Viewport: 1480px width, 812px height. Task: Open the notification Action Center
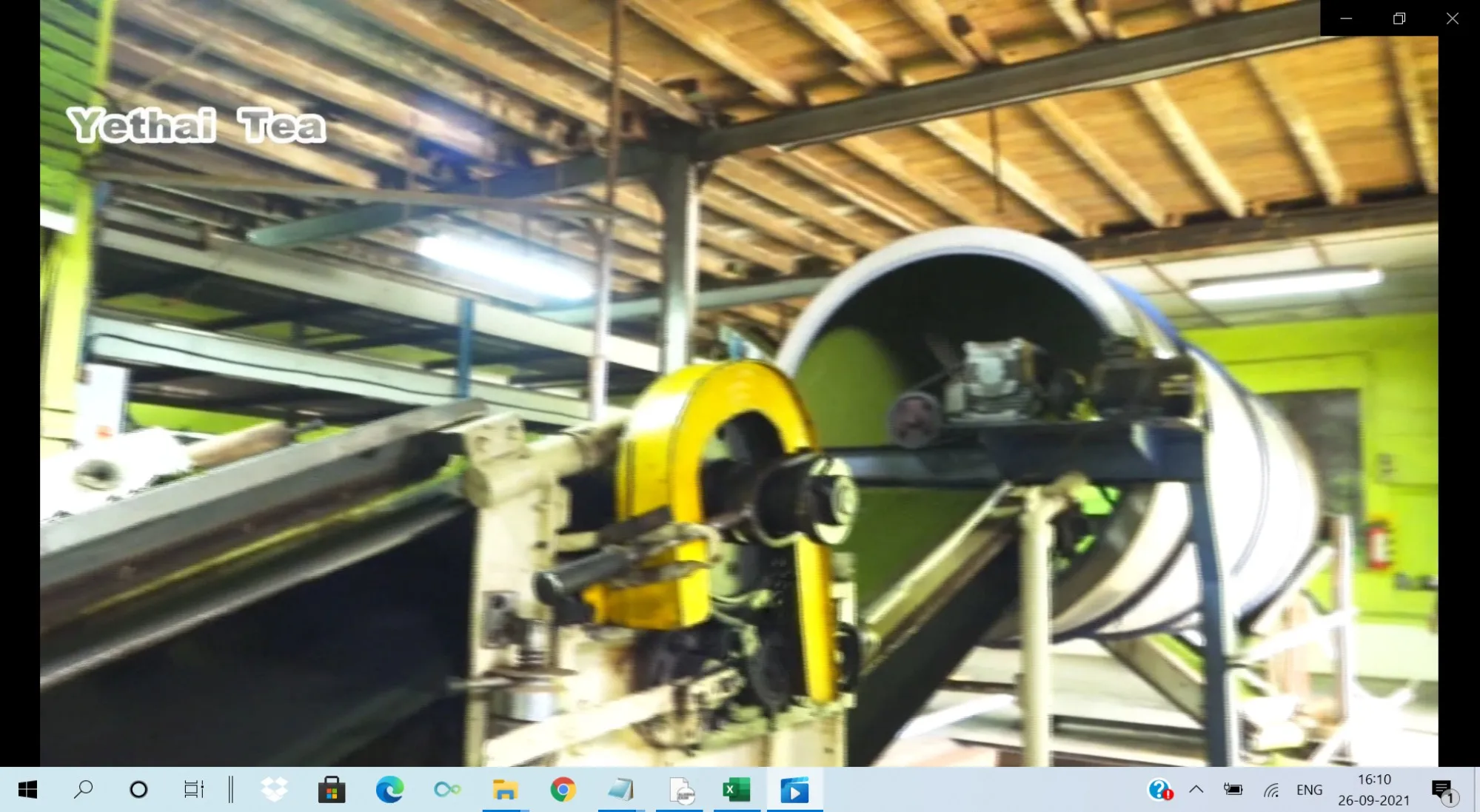click(1442, 790)
